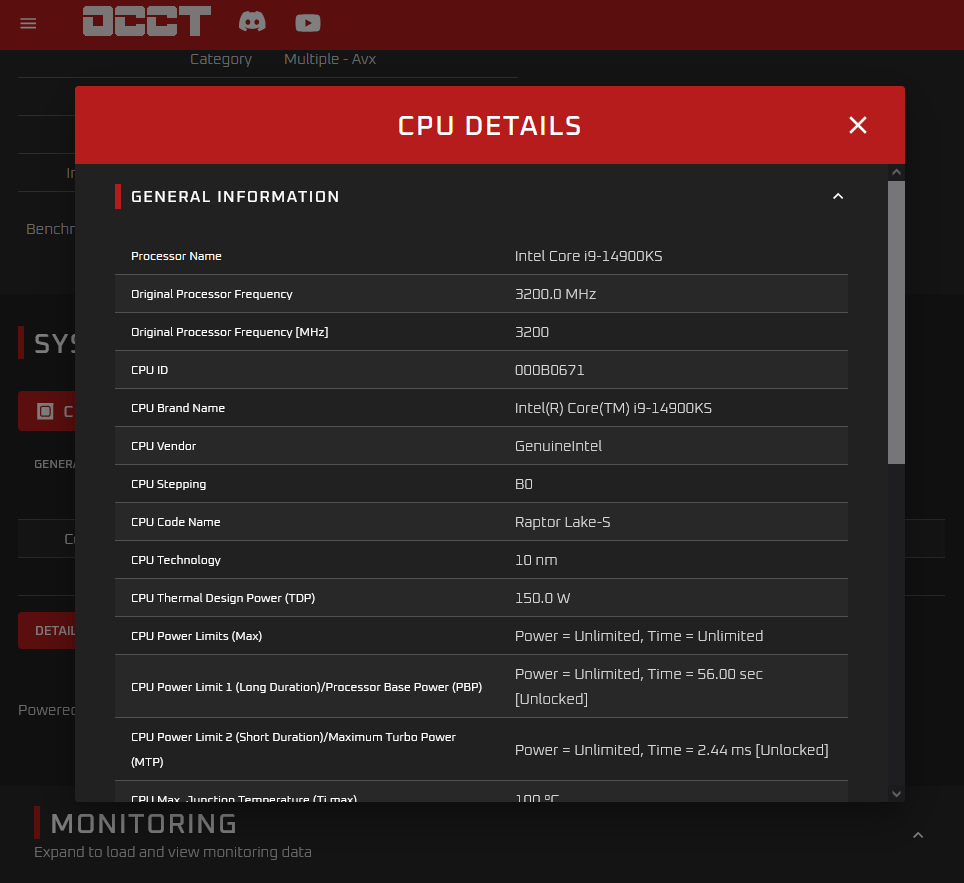Viewport: 964px width, 883px height.
Task: Select the 3200.0 MHz frequency value
Action: 555,294
